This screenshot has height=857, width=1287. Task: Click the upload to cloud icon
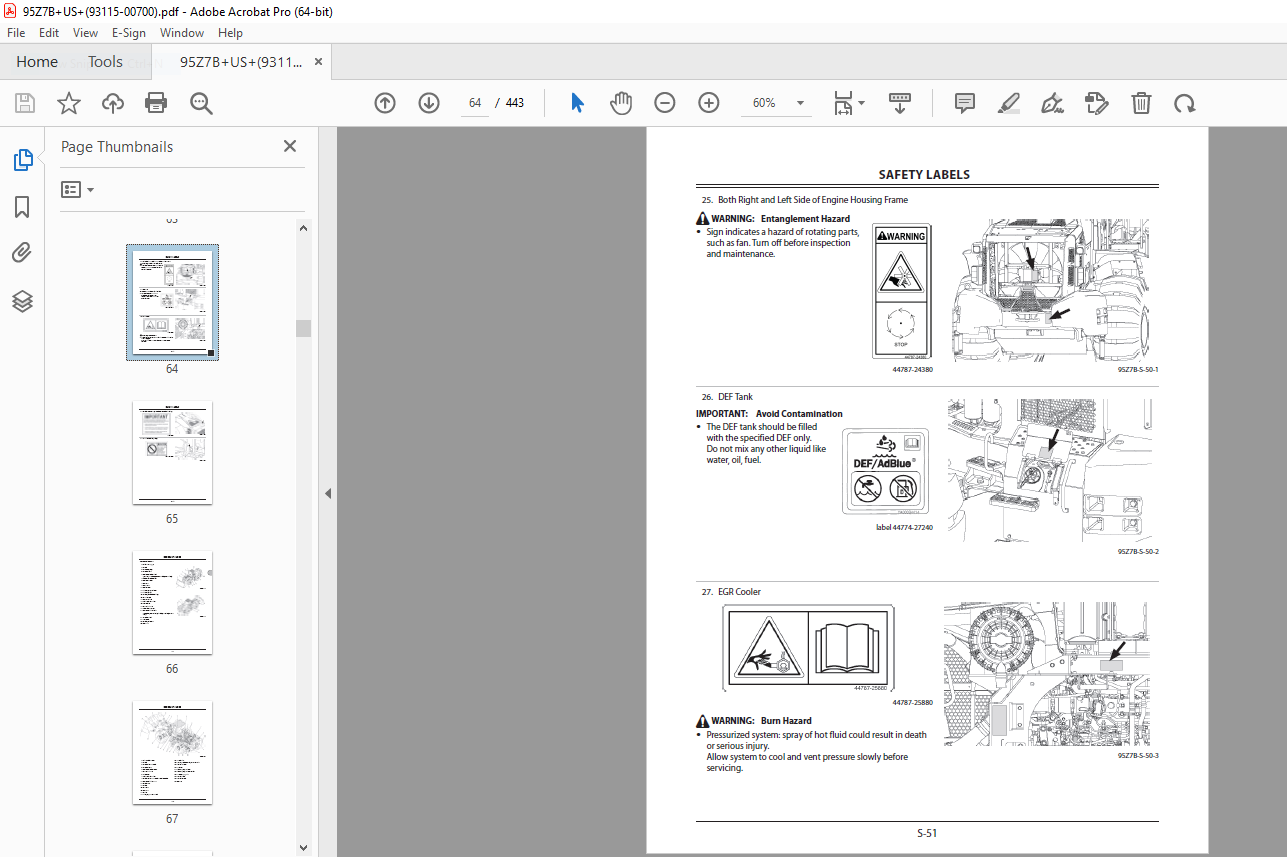click(113, 103)
